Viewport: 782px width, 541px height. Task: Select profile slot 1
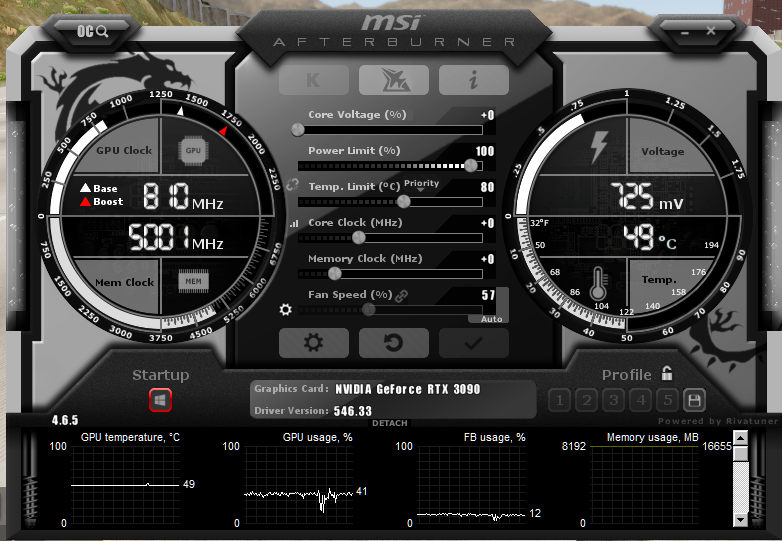pyautogui.click(x=560, y=400)
